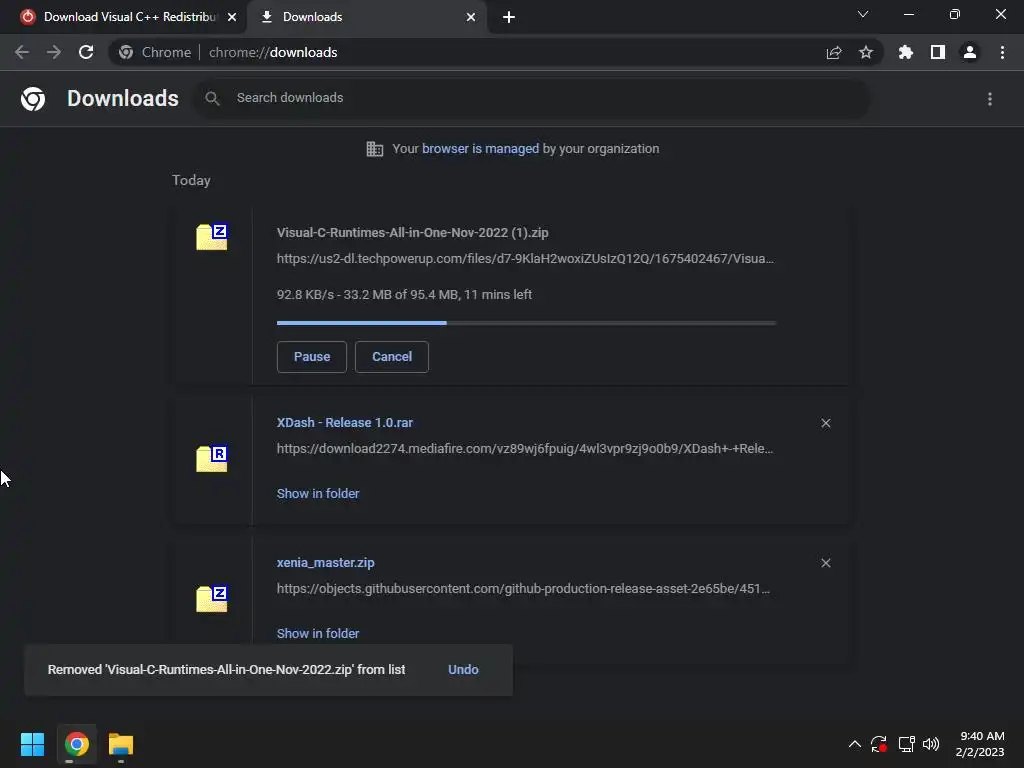Click the download progress bar
Screen dimensions: 1024x768
[526, 323]
